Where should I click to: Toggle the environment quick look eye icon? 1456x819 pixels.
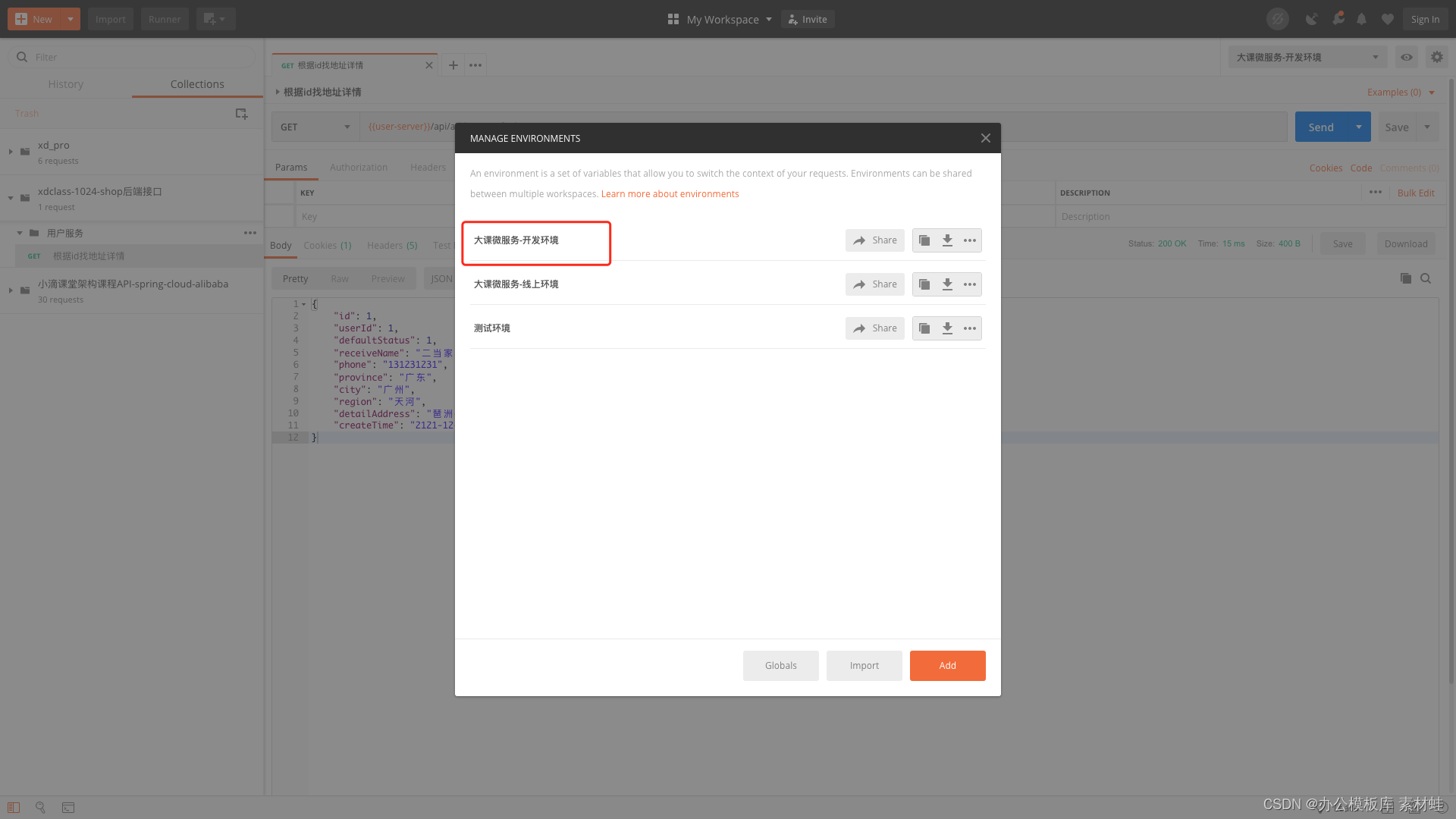(x=1407, y=57)
